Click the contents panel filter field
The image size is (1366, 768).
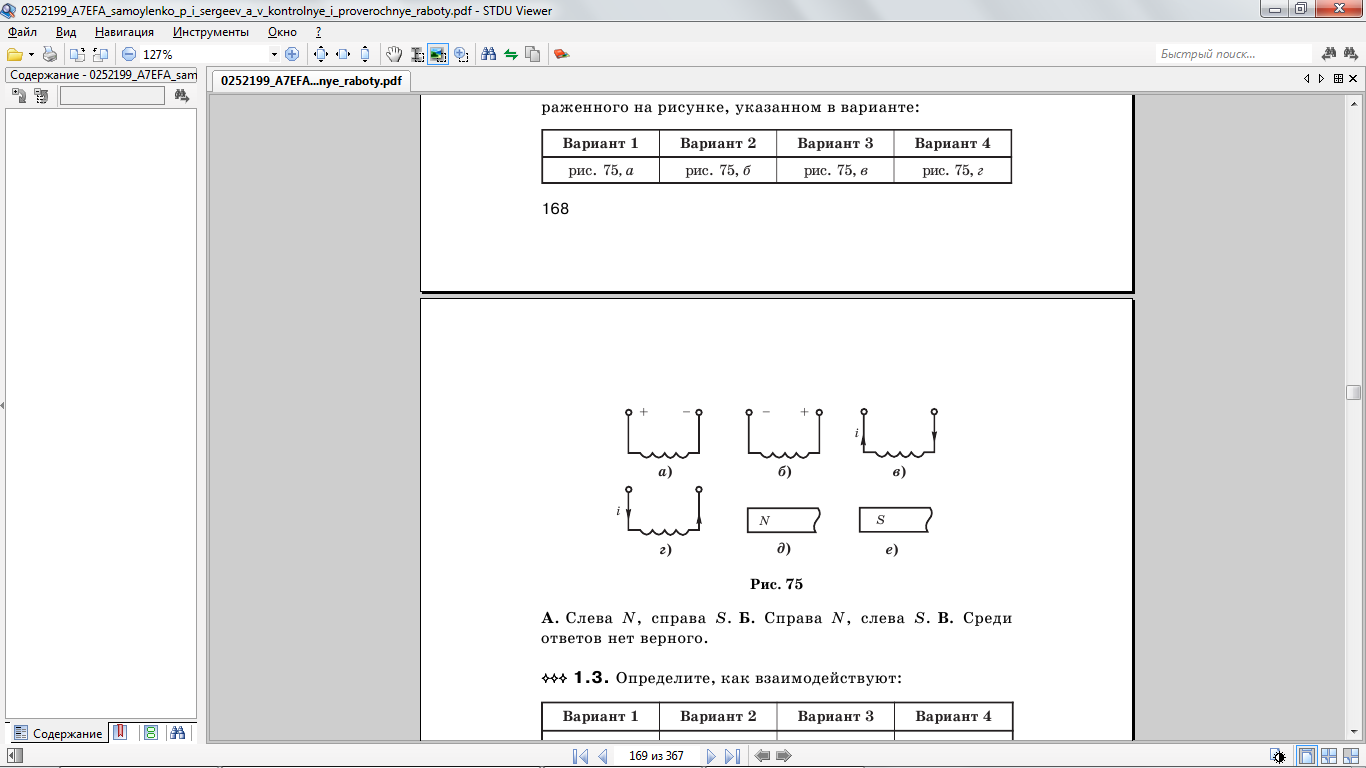click(112, 96)
